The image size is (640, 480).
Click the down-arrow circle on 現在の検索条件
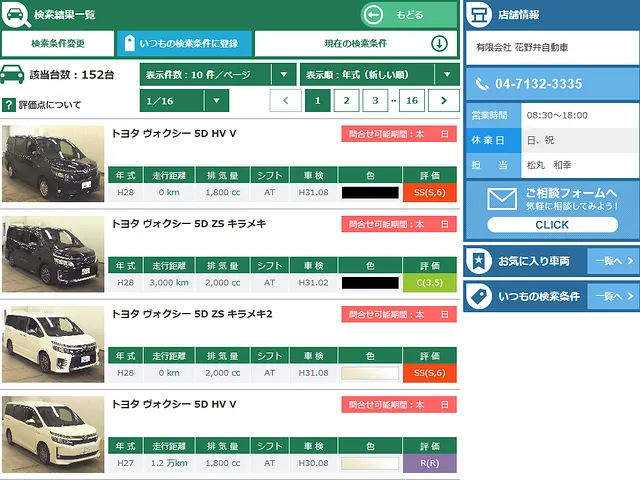point(439,43)
